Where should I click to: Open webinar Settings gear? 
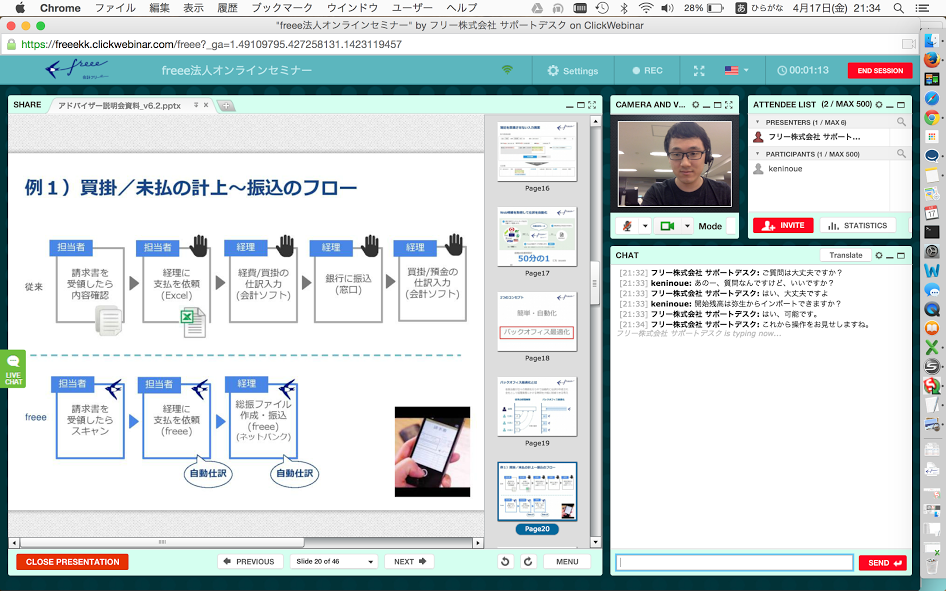pos(573,71)
